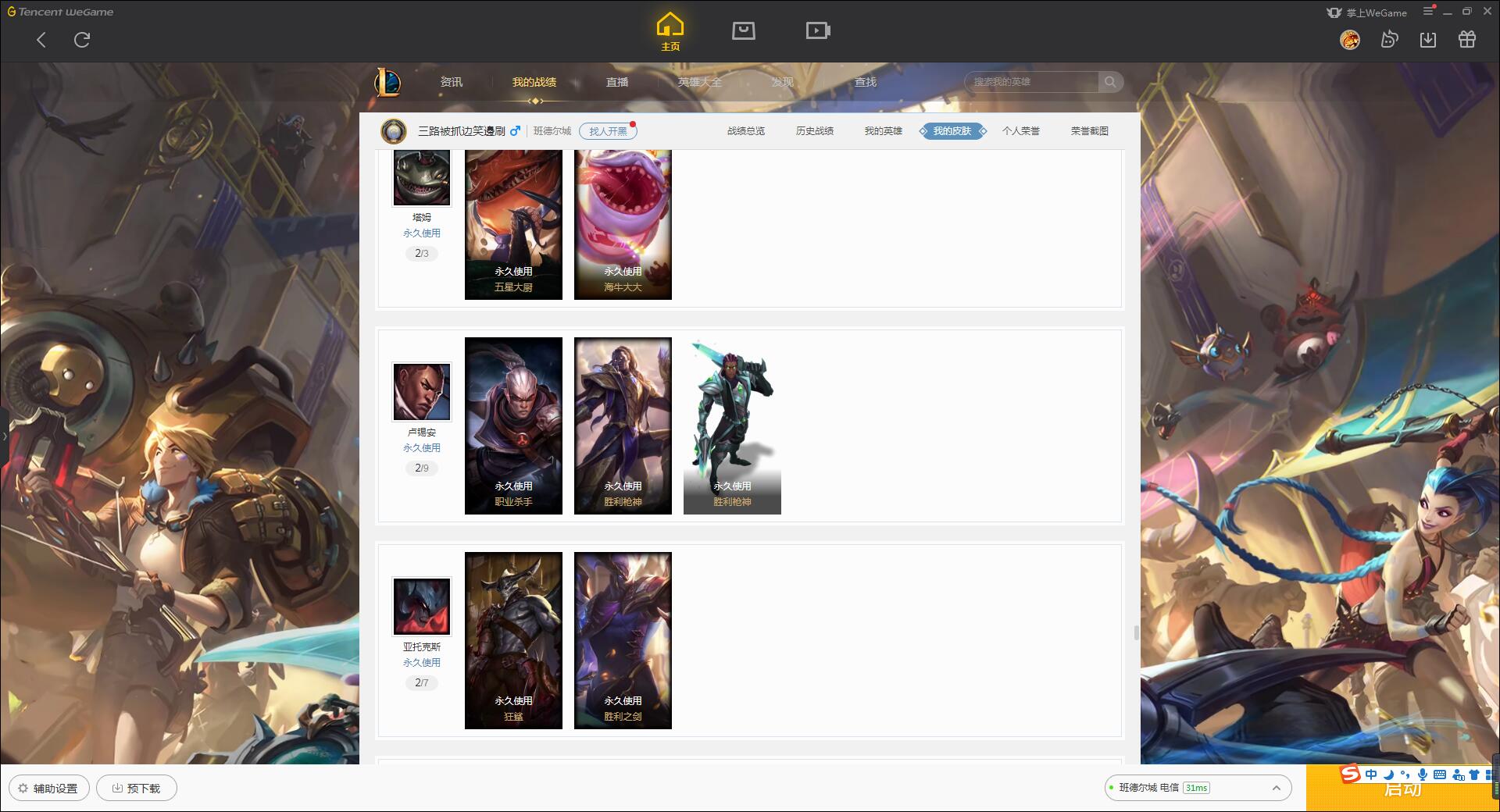Click the 2/3 skin count for 塔姆
The height and width of the screenshot is (812, 1500).
[x=422, y=254]
